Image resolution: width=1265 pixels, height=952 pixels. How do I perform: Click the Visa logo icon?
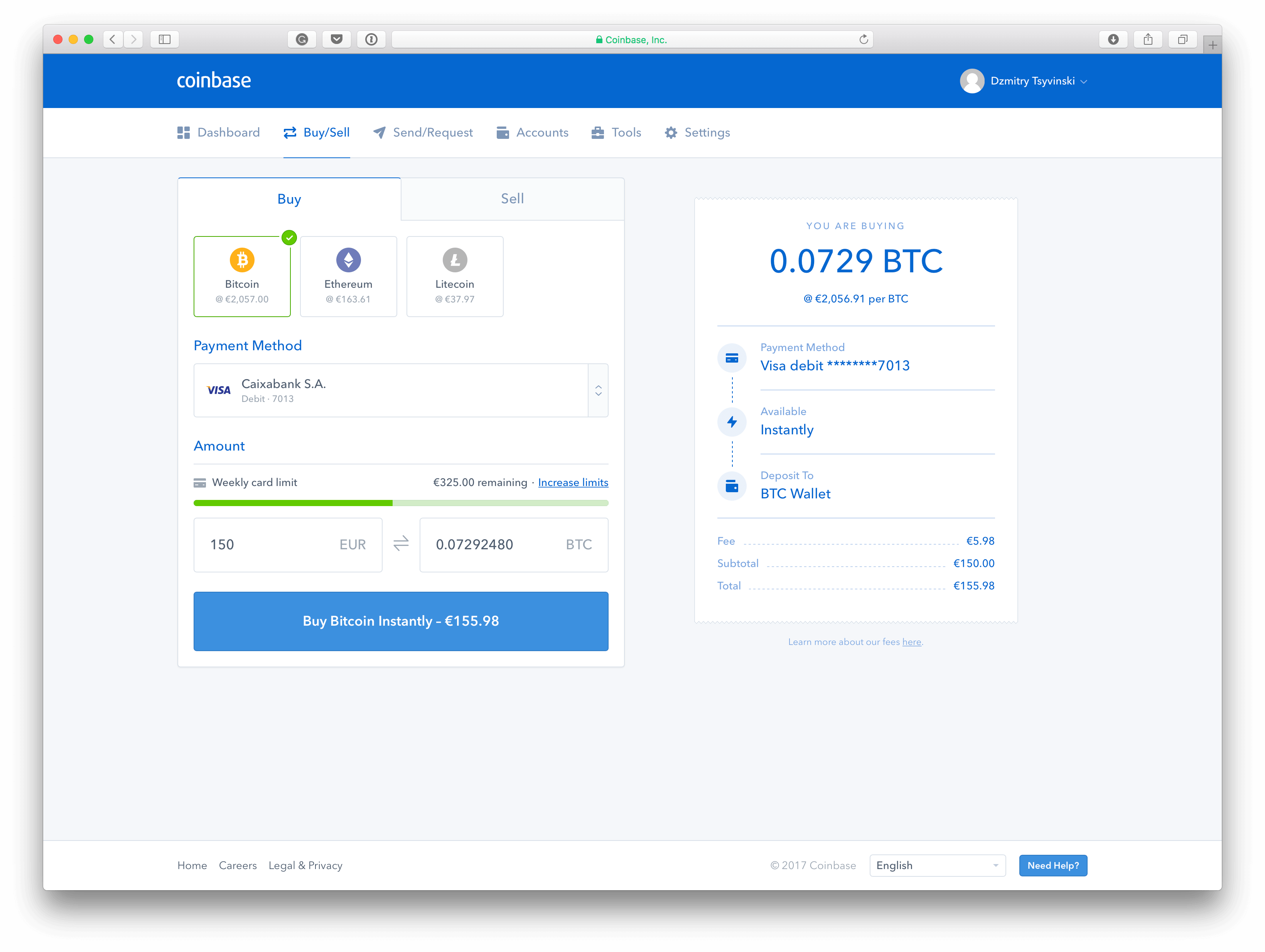point(218,390)
